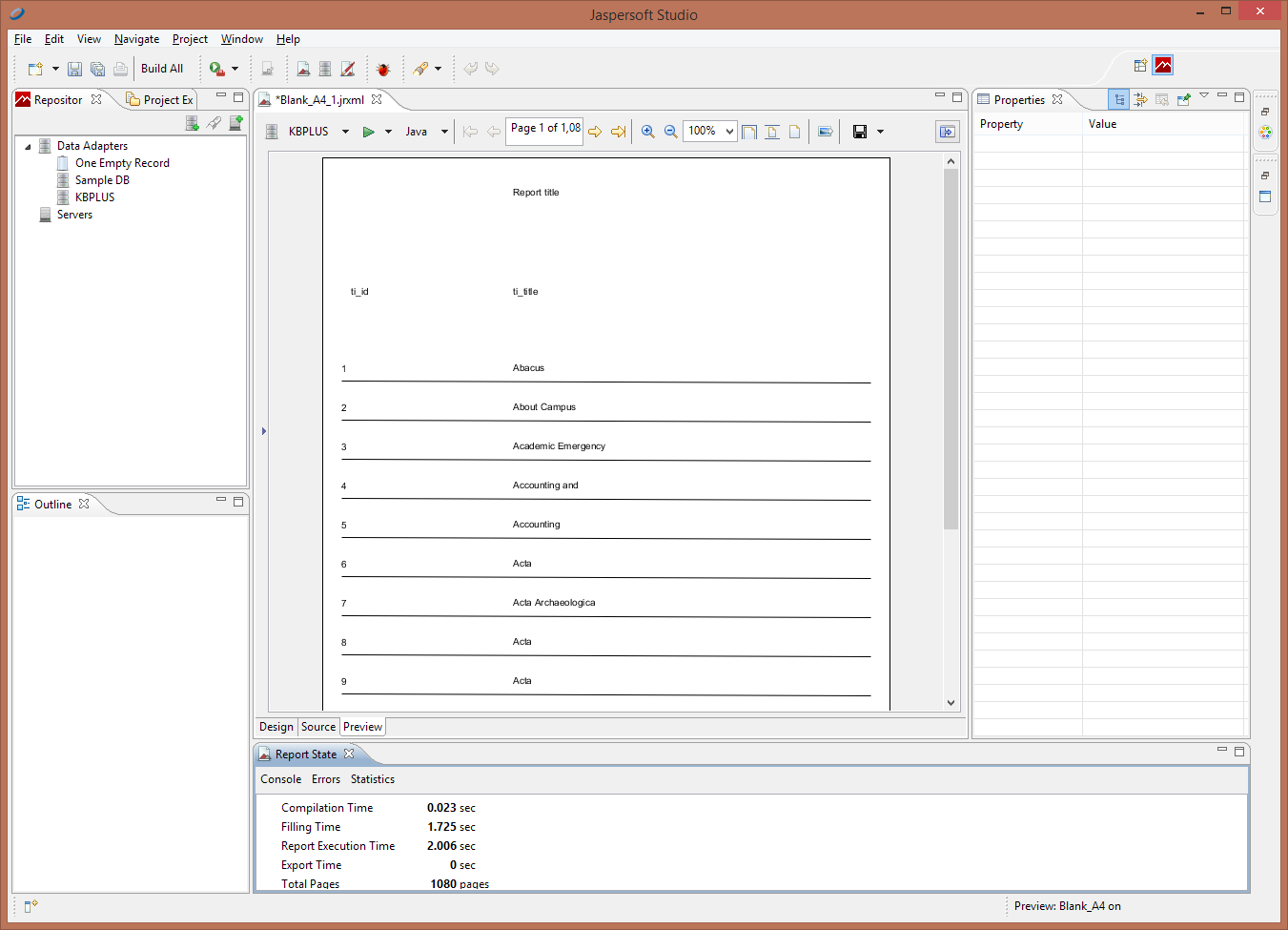The width and height of the screenshot is (1288, 930).
Task: Open the run mode dropdown arrow
Action: tap(388, 132)
